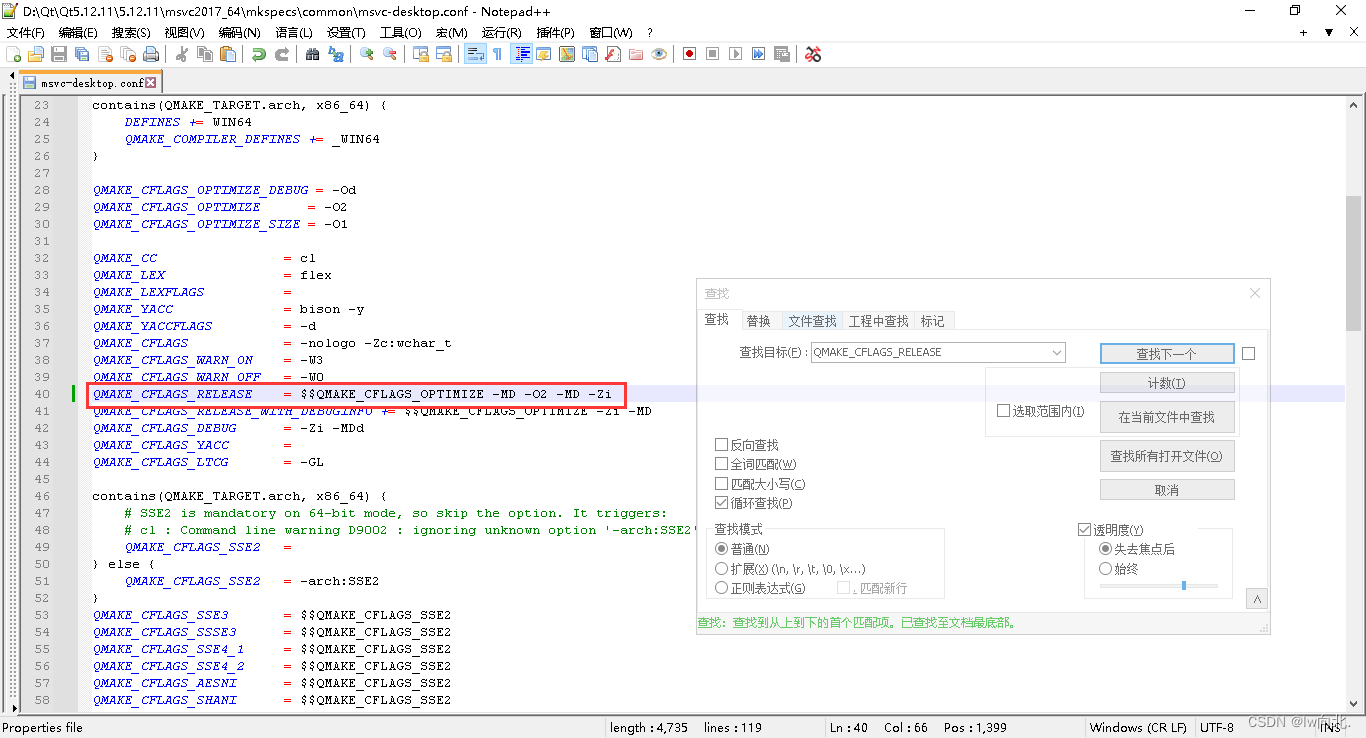Screen dimensions: 1366x738
Task: Click the Function List toolbar icon
Action: pyautogui.click(x=612, y=54)
